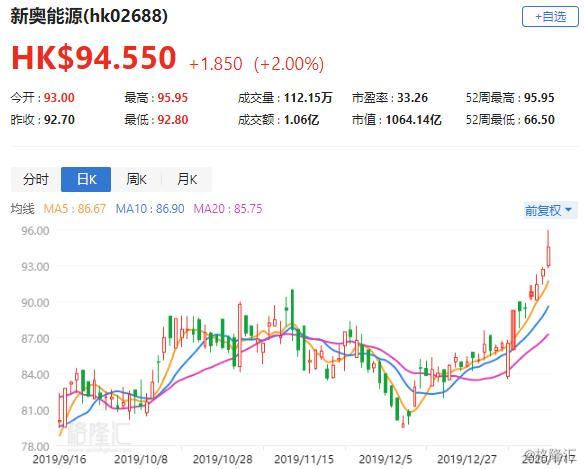Click the stock title 新奥能源(hk02688)
This screenshot has width=584, height=469.
coord(89,16)
